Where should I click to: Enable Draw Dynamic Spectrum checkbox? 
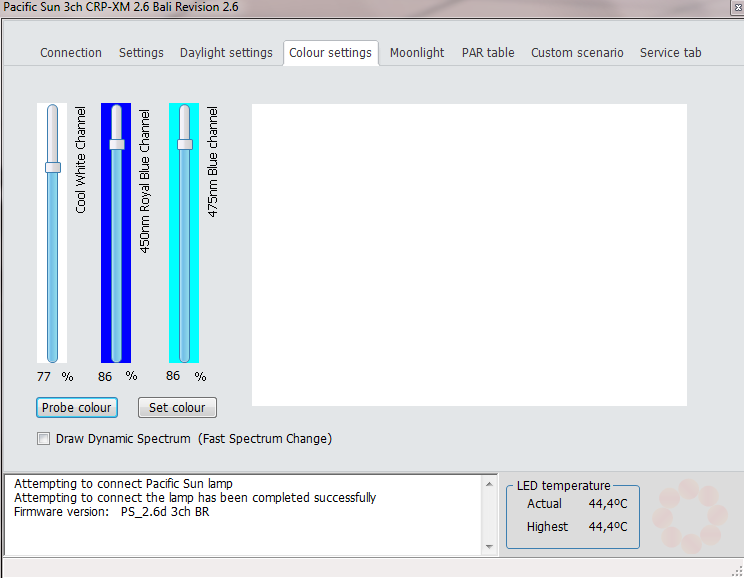(x=43, y=439)
